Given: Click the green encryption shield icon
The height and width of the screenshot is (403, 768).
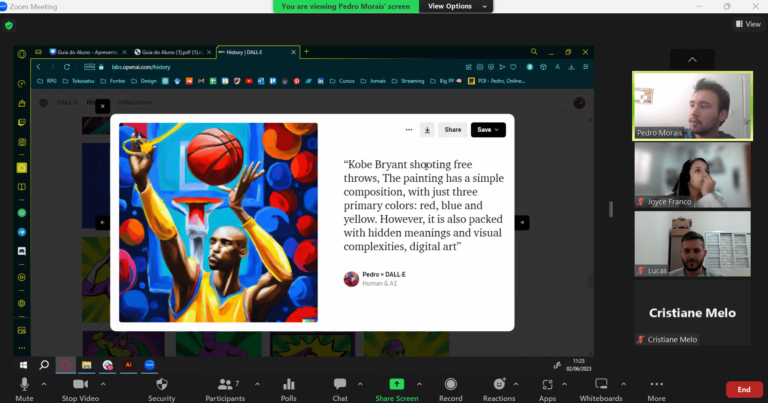Looking at the screenshot, I should tap(9, 25).
